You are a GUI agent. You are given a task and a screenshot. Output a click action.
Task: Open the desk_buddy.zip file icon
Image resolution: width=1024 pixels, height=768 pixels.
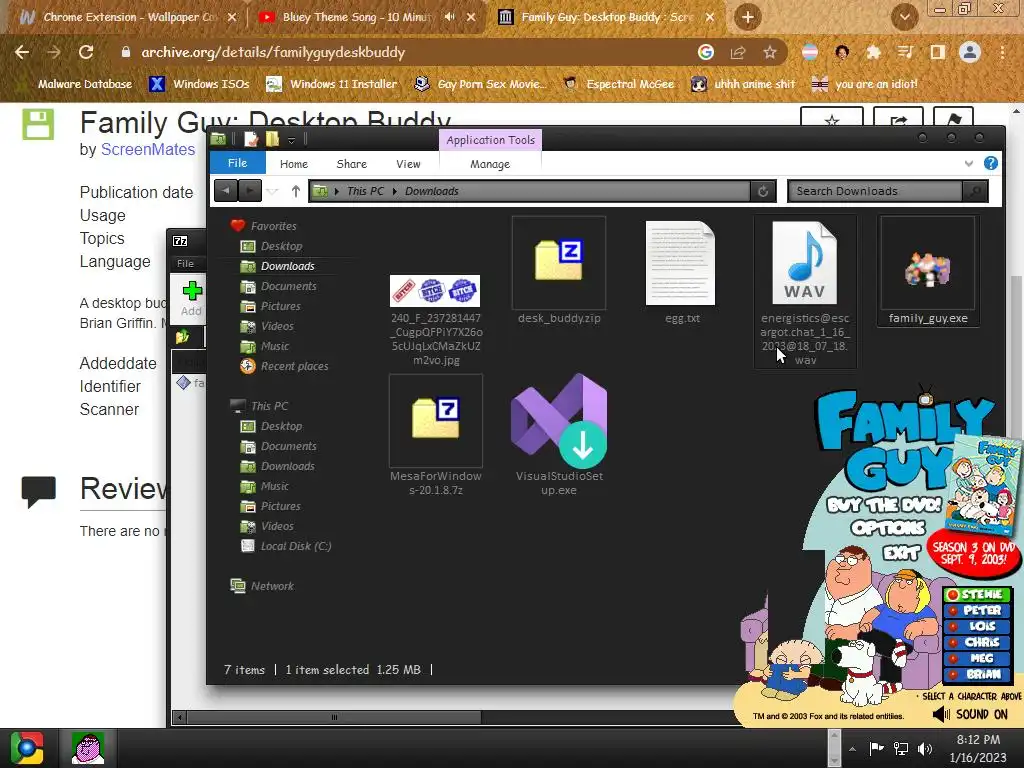pos(559,261)
